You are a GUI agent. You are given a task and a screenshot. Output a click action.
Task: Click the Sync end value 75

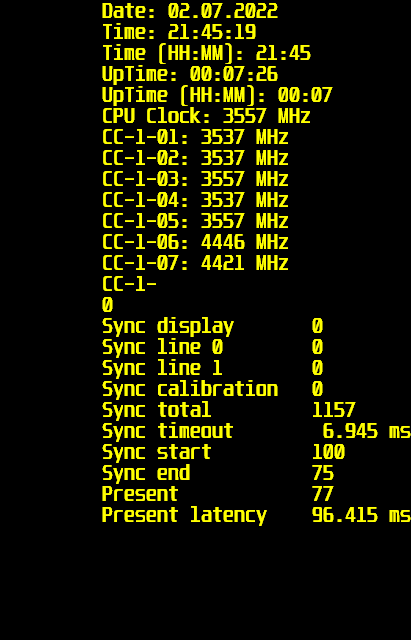click(323, 473)
